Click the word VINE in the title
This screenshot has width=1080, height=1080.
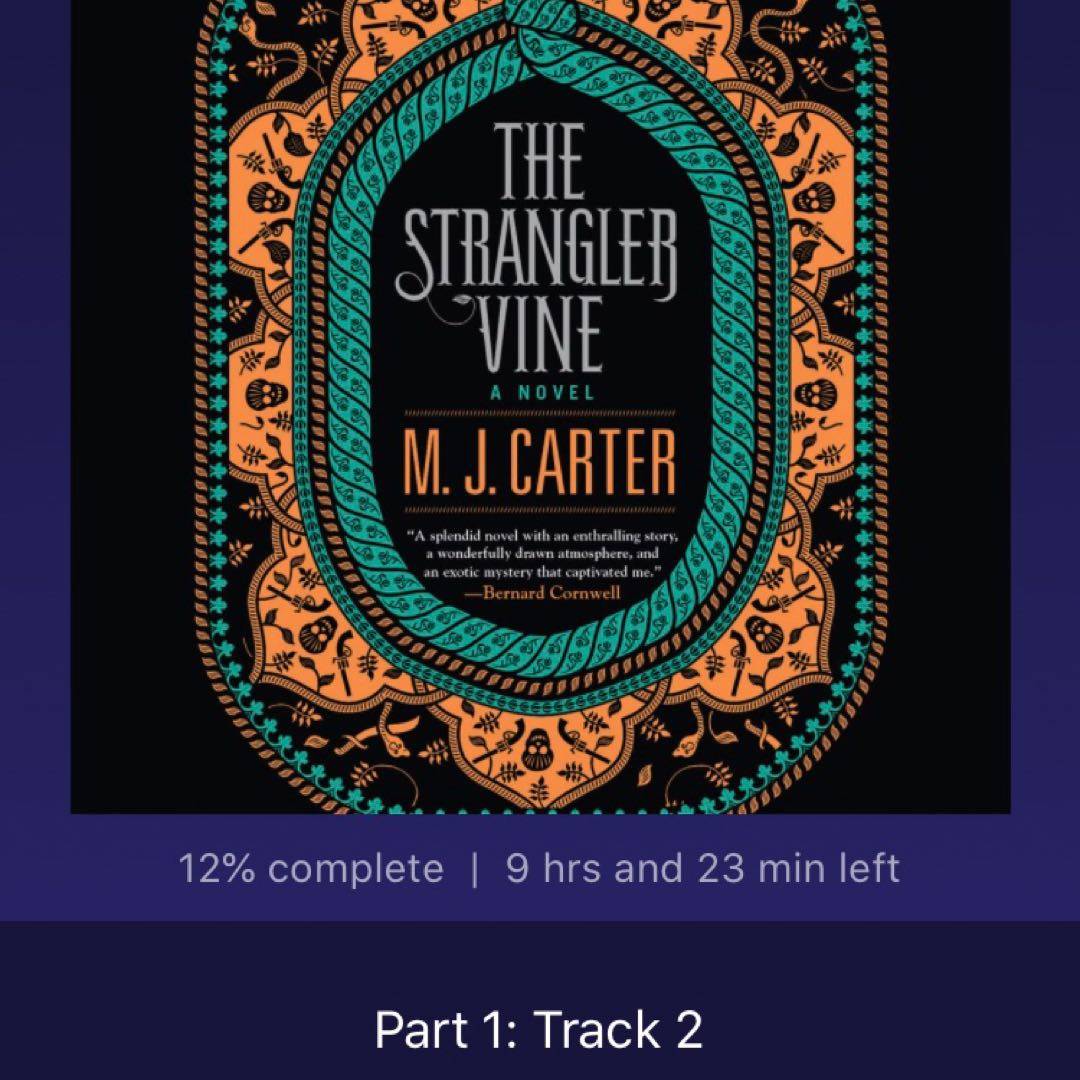click(x=542, y=335)
